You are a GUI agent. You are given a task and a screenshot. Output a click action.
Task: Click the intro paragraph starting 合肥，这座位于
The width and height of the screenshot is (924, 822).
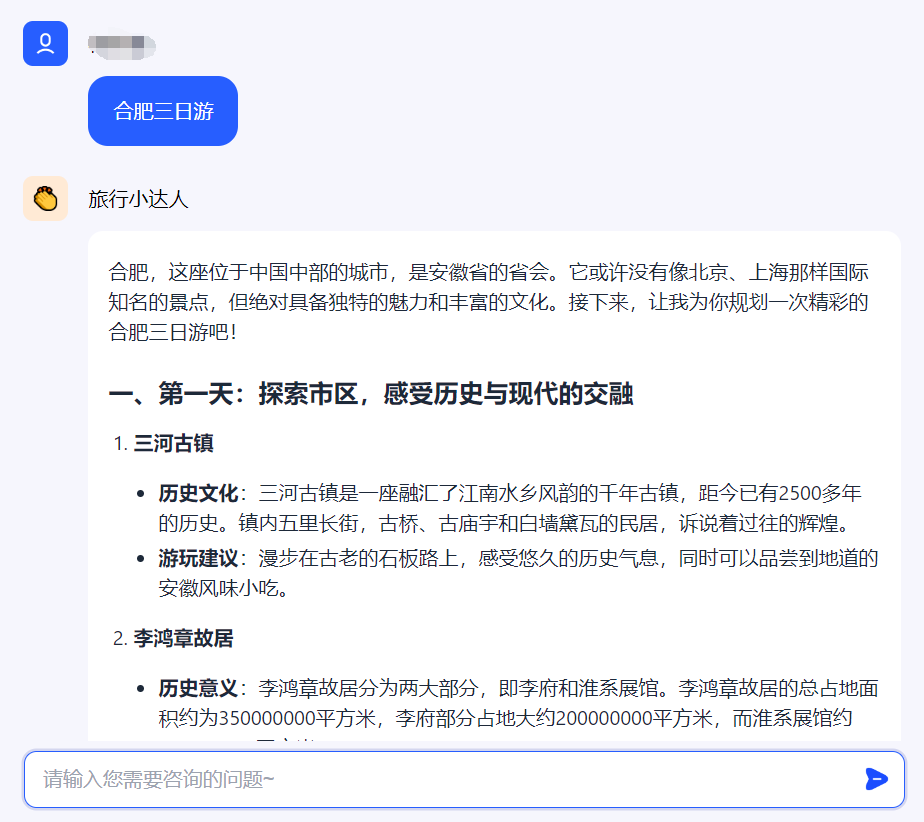pyautogui.click(x=489, y=302)
